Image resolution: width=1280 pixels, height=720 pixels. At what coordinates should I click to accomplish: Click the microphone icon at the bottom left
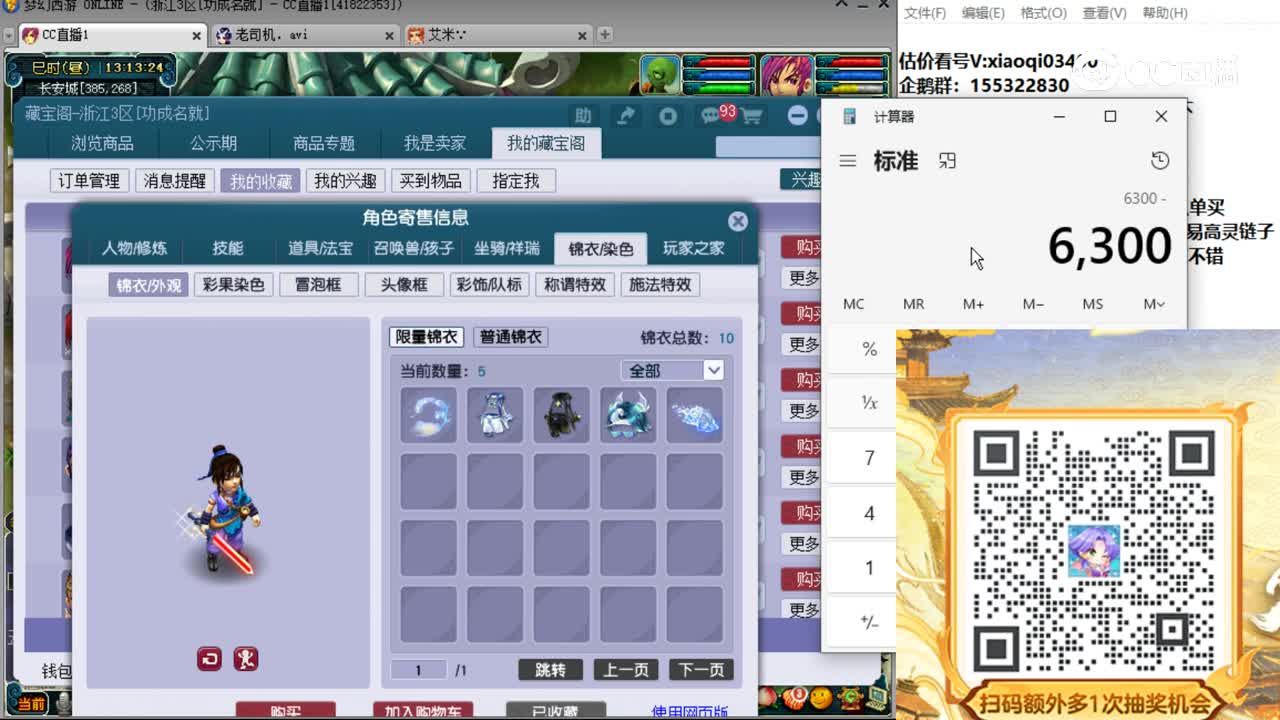pos(63,704)
